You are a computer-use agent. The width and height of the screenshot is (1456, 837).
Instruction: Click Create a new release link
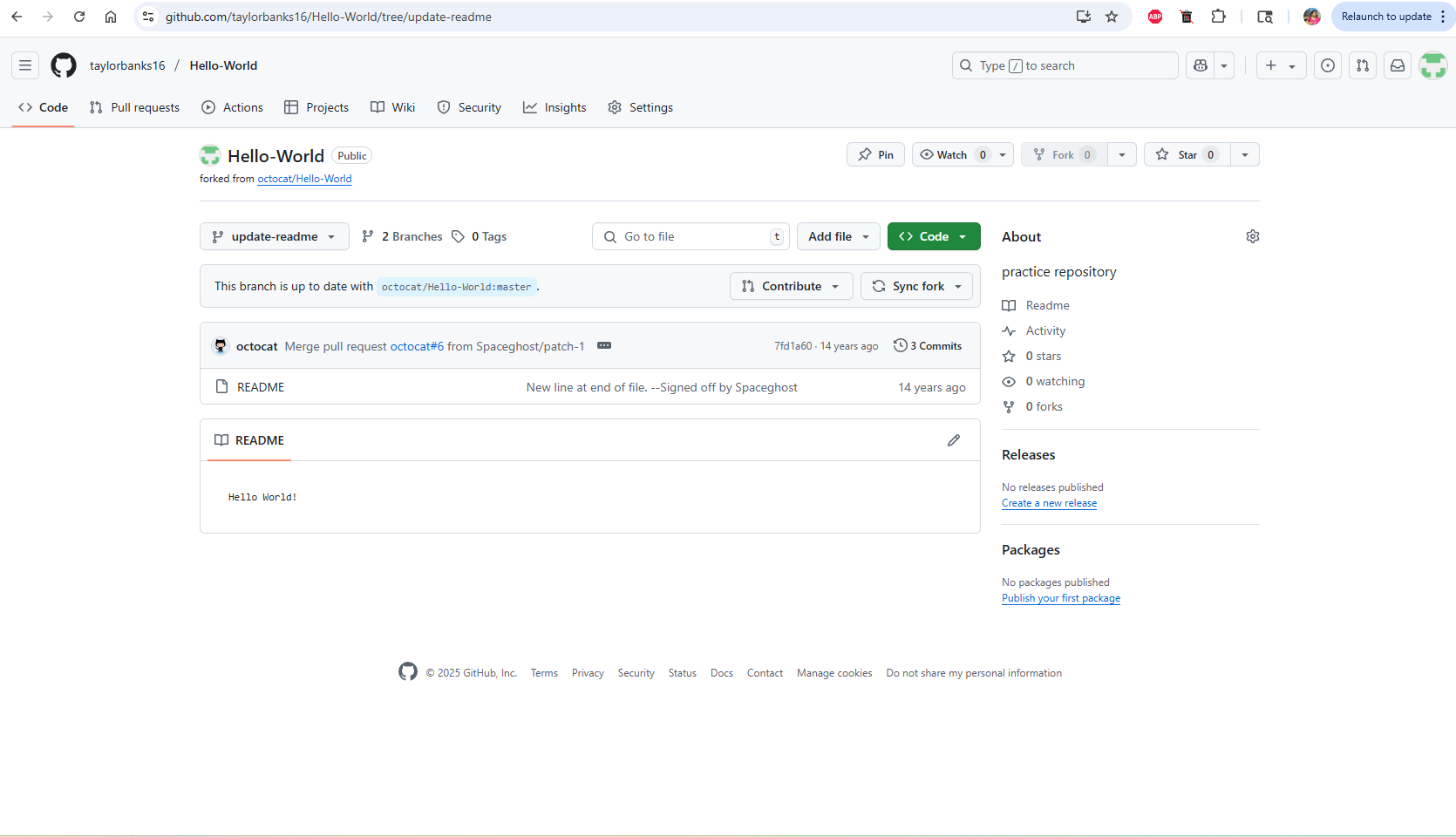[1049, 503]
